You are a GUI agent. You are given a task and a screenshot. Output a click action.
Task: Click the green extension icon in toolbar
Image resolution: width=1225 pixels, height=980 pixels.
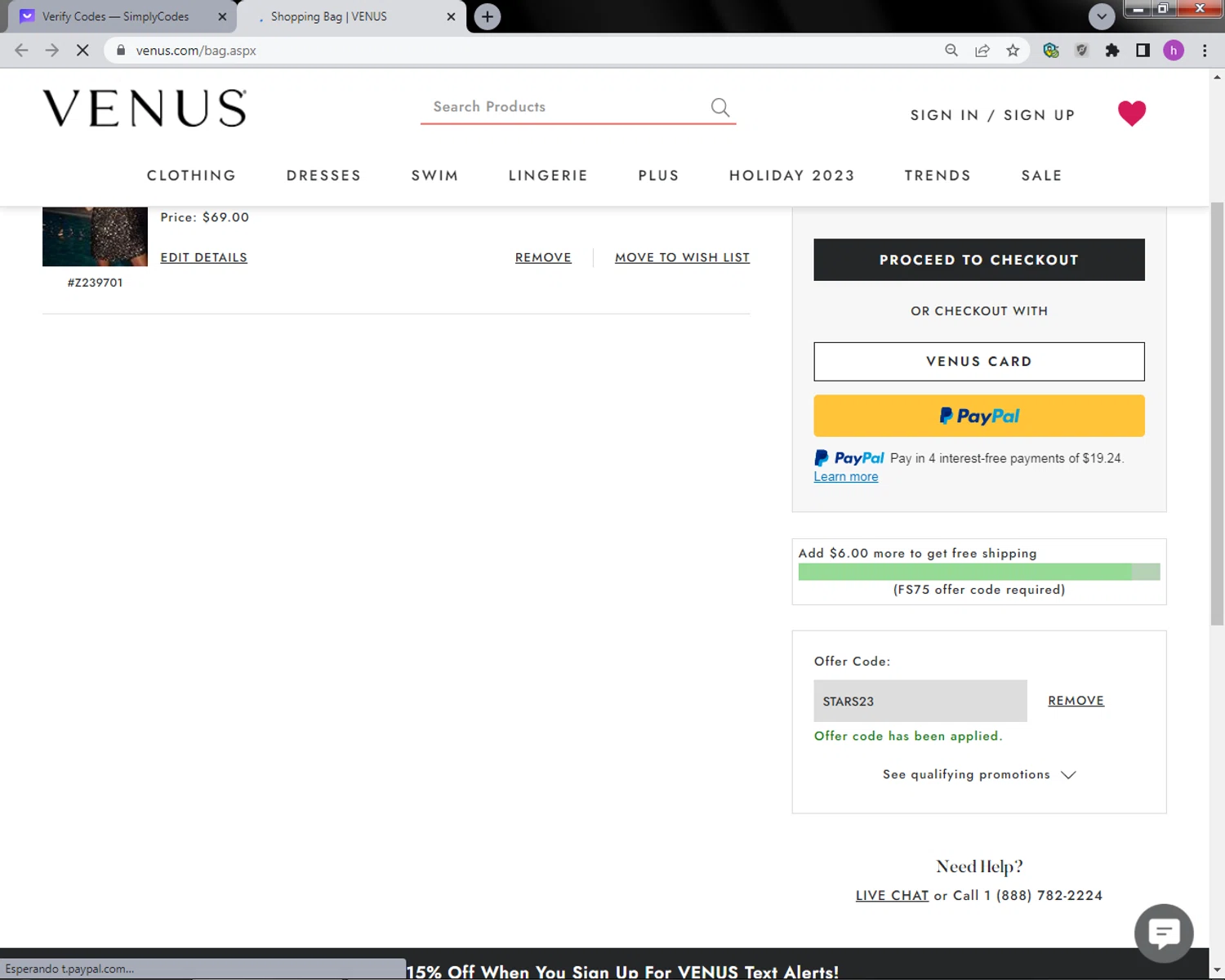point(1051,51)
